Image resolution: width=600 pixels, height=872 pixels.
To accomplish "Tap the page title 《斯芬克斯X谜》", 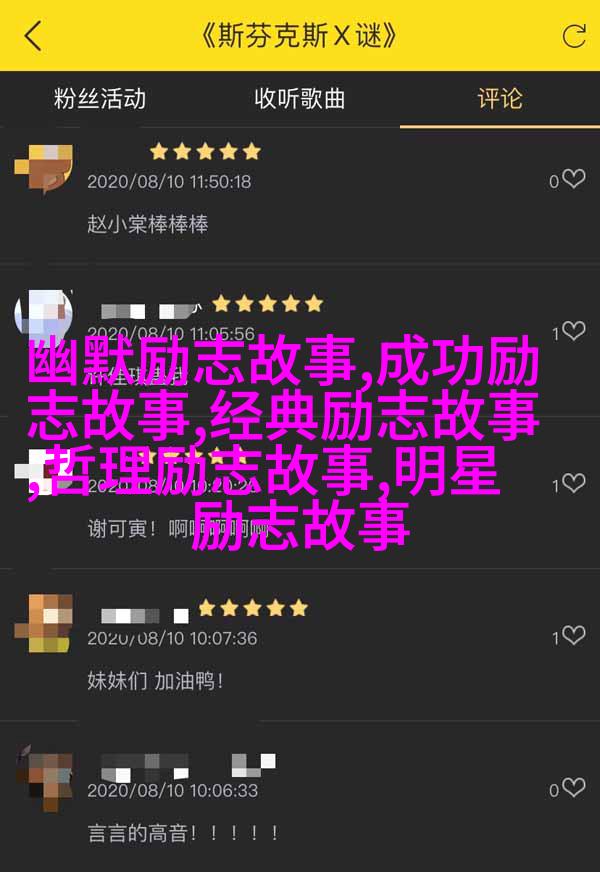I will click(299, 36).
